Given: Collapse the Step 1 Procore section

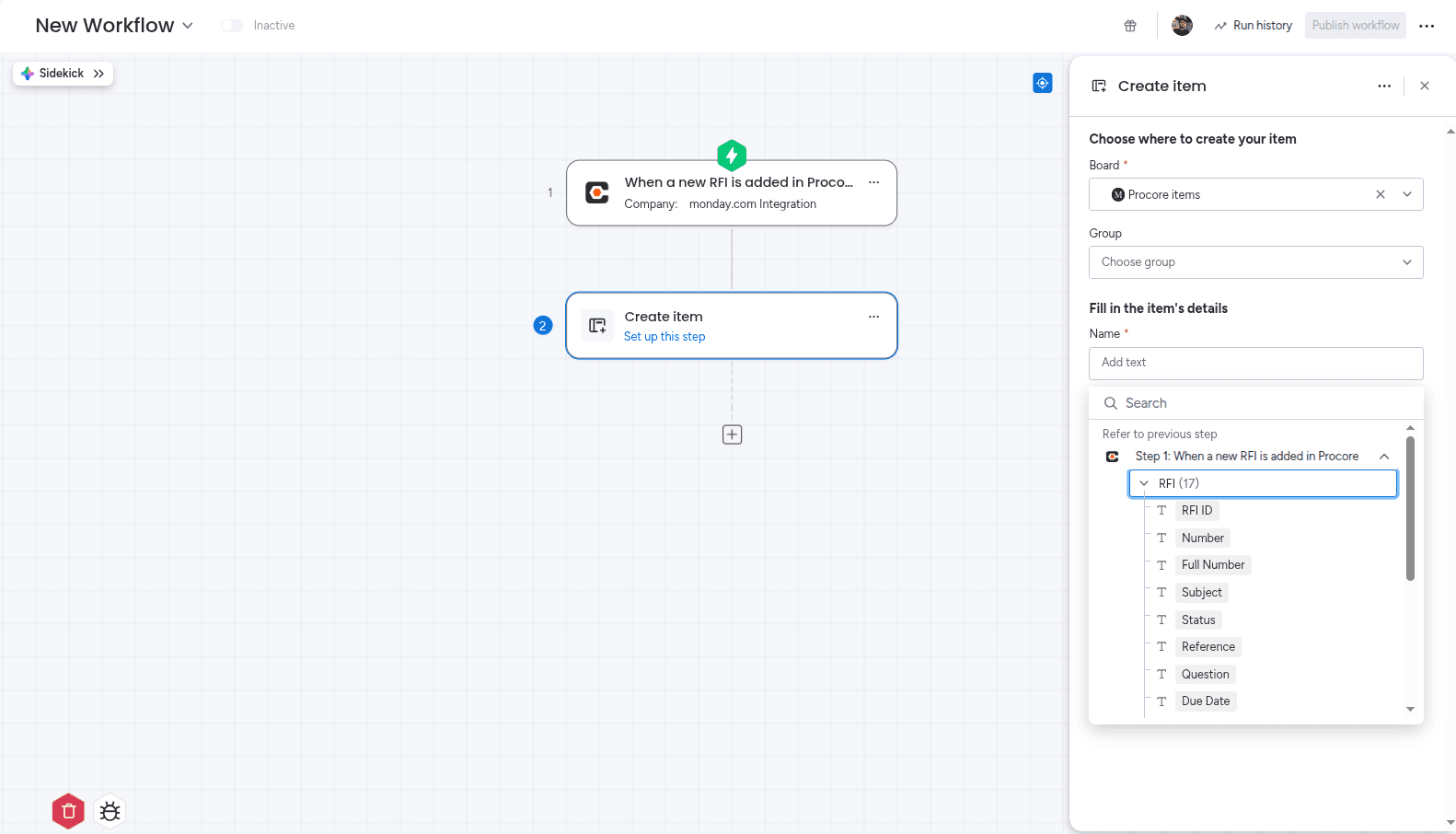Looking at the screenshot, I should [1383, 457].
